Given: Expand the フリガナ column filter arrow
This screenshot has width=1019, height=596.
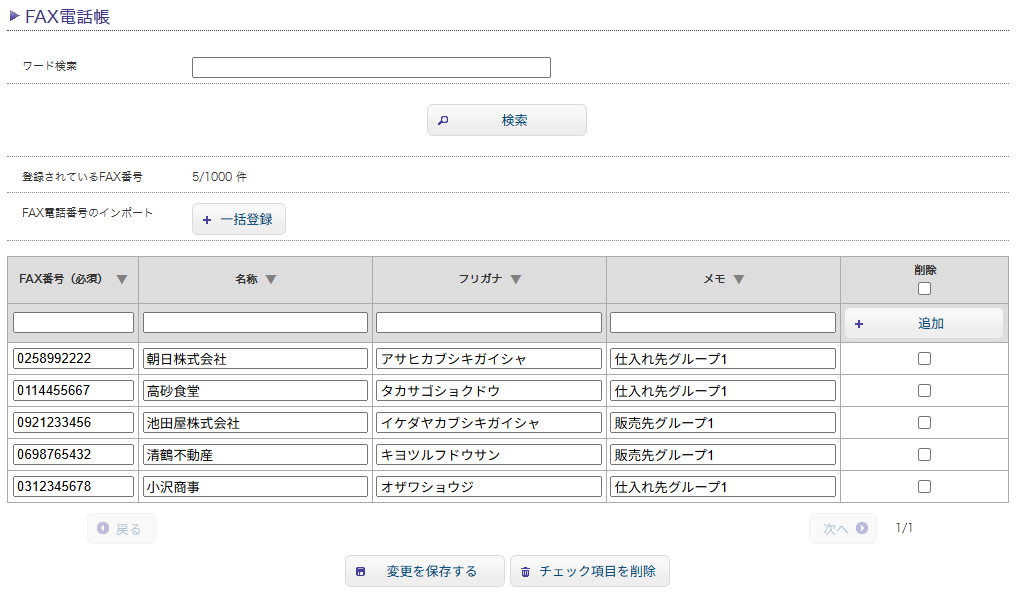Looking at the screenshot, I should (516, 279).
